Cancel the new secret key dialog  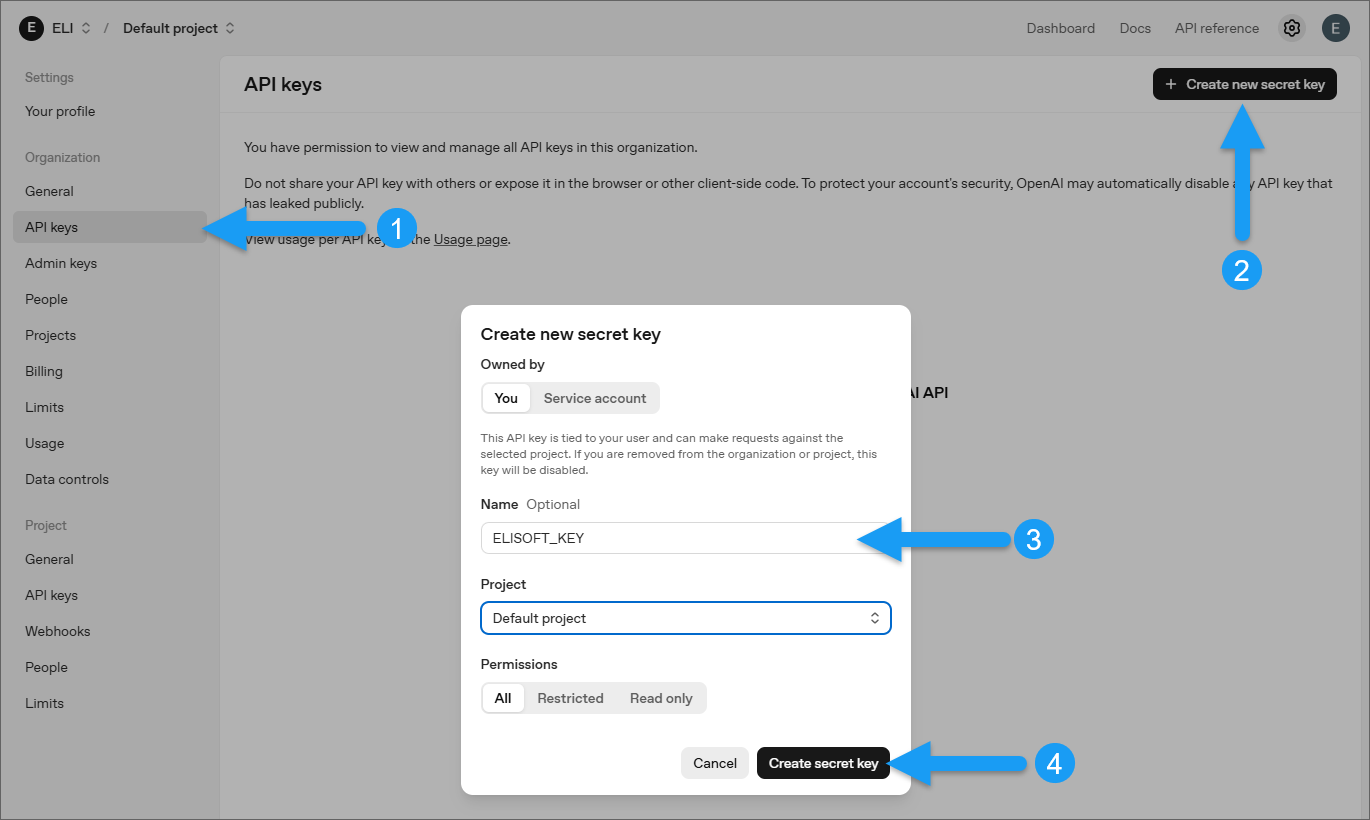click(715, 763)
